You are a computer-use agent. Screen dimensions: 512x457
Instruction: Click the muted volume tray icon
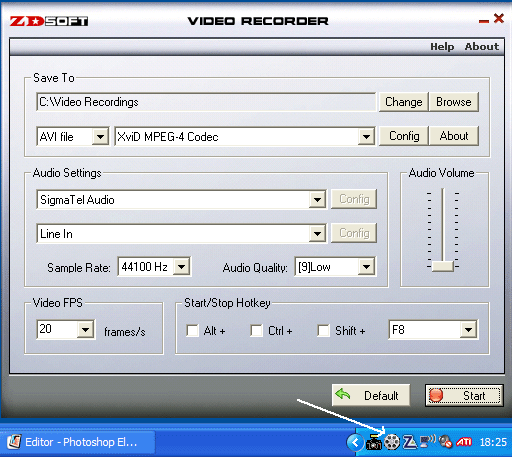(x=445, y=442)
